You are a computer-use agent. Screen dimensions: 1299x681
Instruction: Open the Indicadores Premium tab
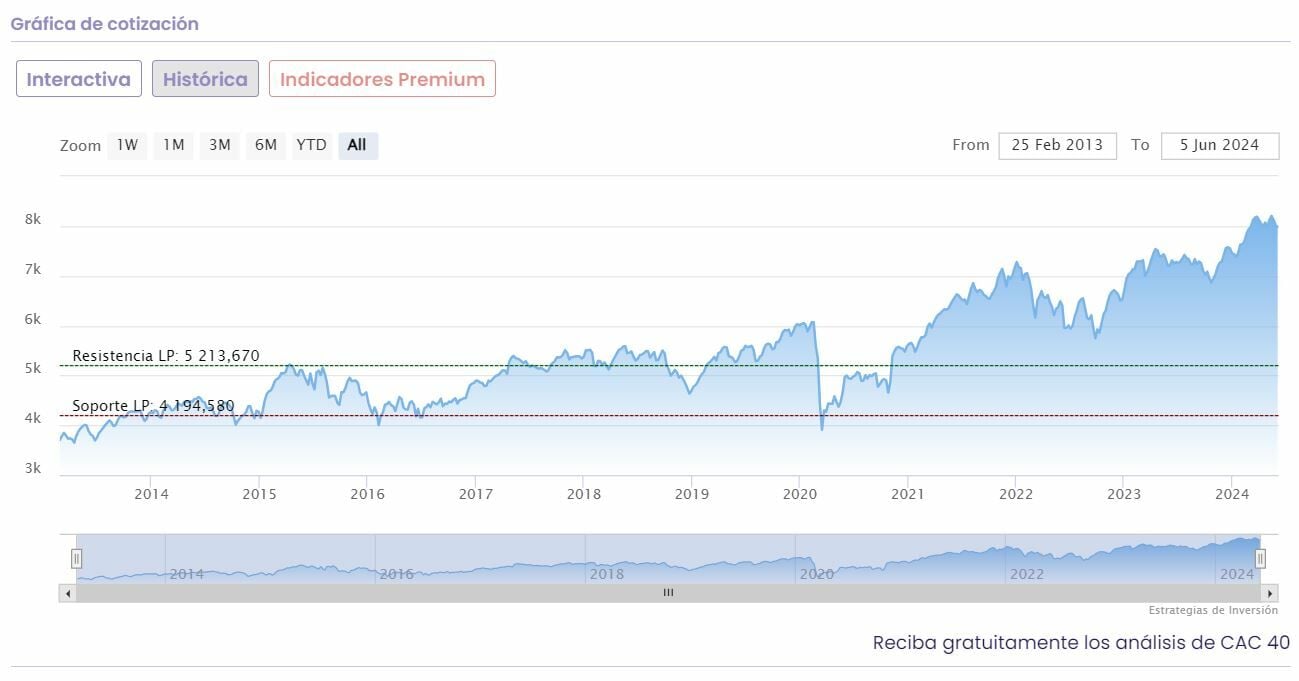coord(382,79)
